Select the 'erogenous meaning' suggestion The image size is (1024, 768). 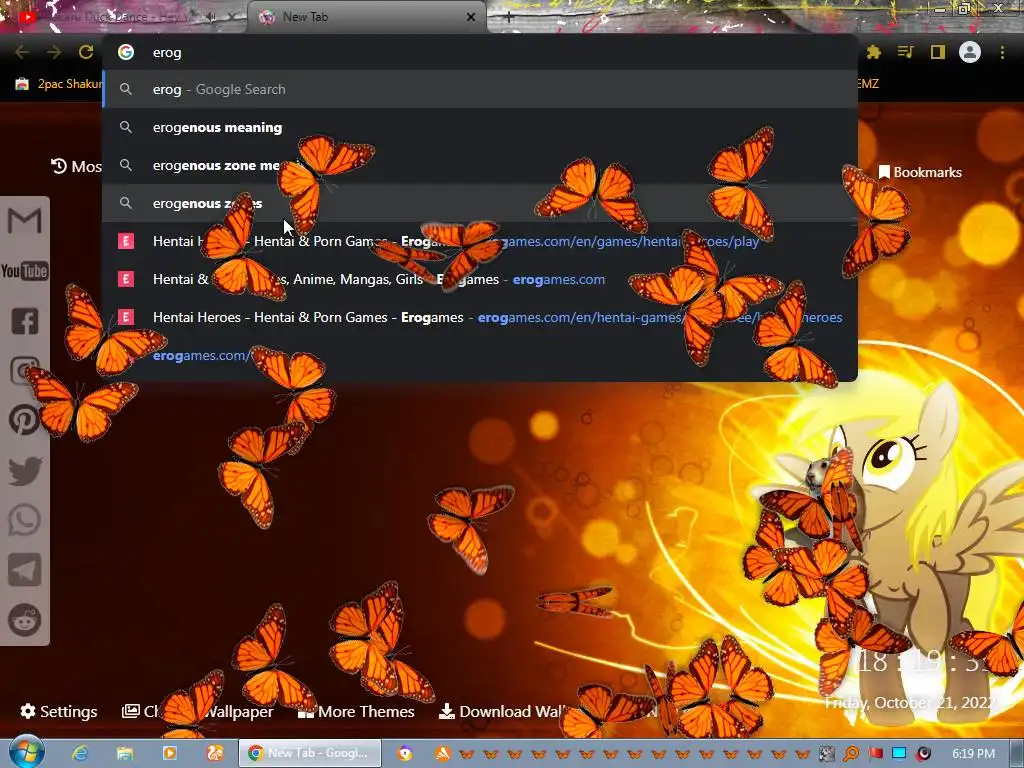pyautogui.click(x=479, y=127)
